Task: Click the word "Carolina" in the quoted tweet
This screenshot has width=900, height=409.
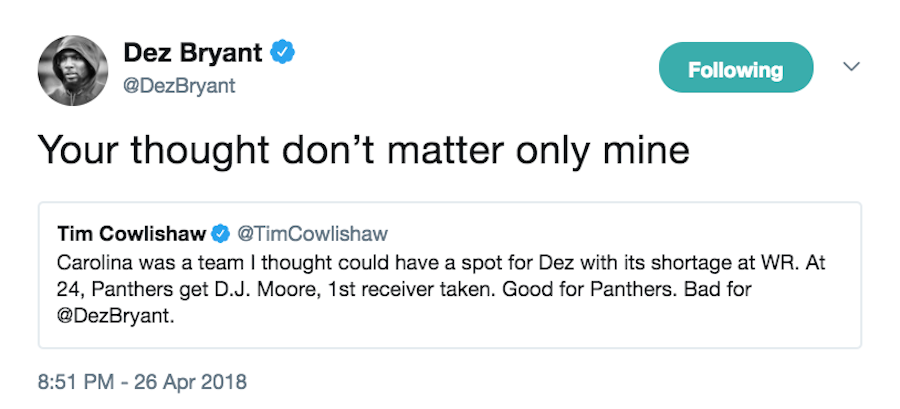Action: click(92, 261)
